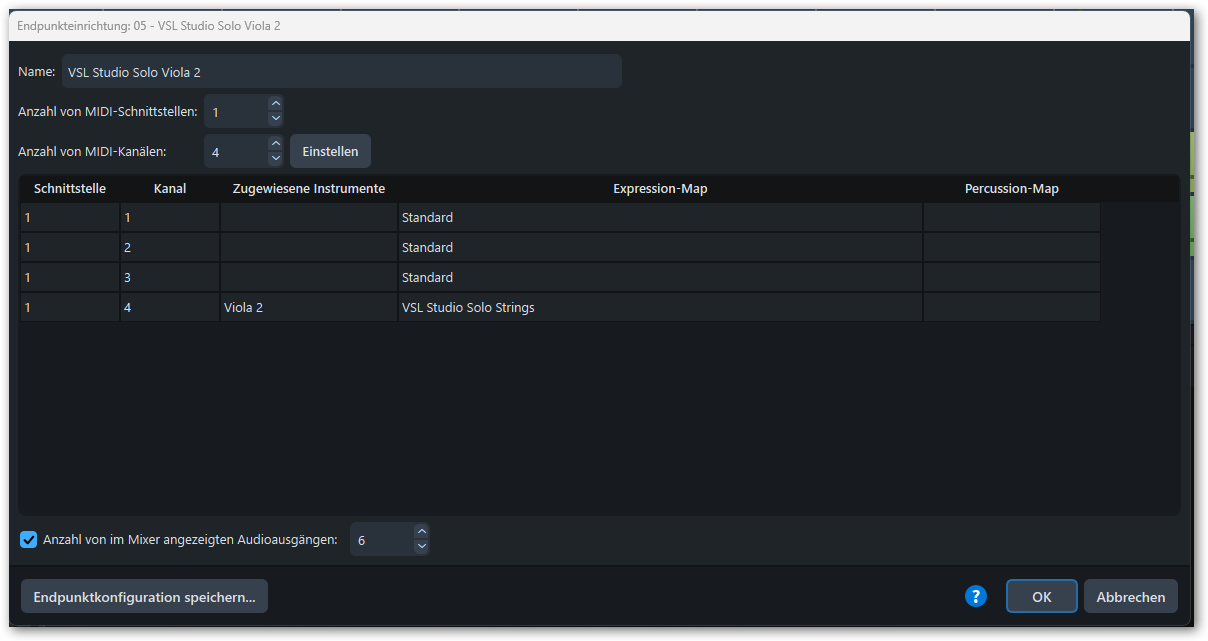
Task: Decrease displayed audio outputs count
Action: 422,547
